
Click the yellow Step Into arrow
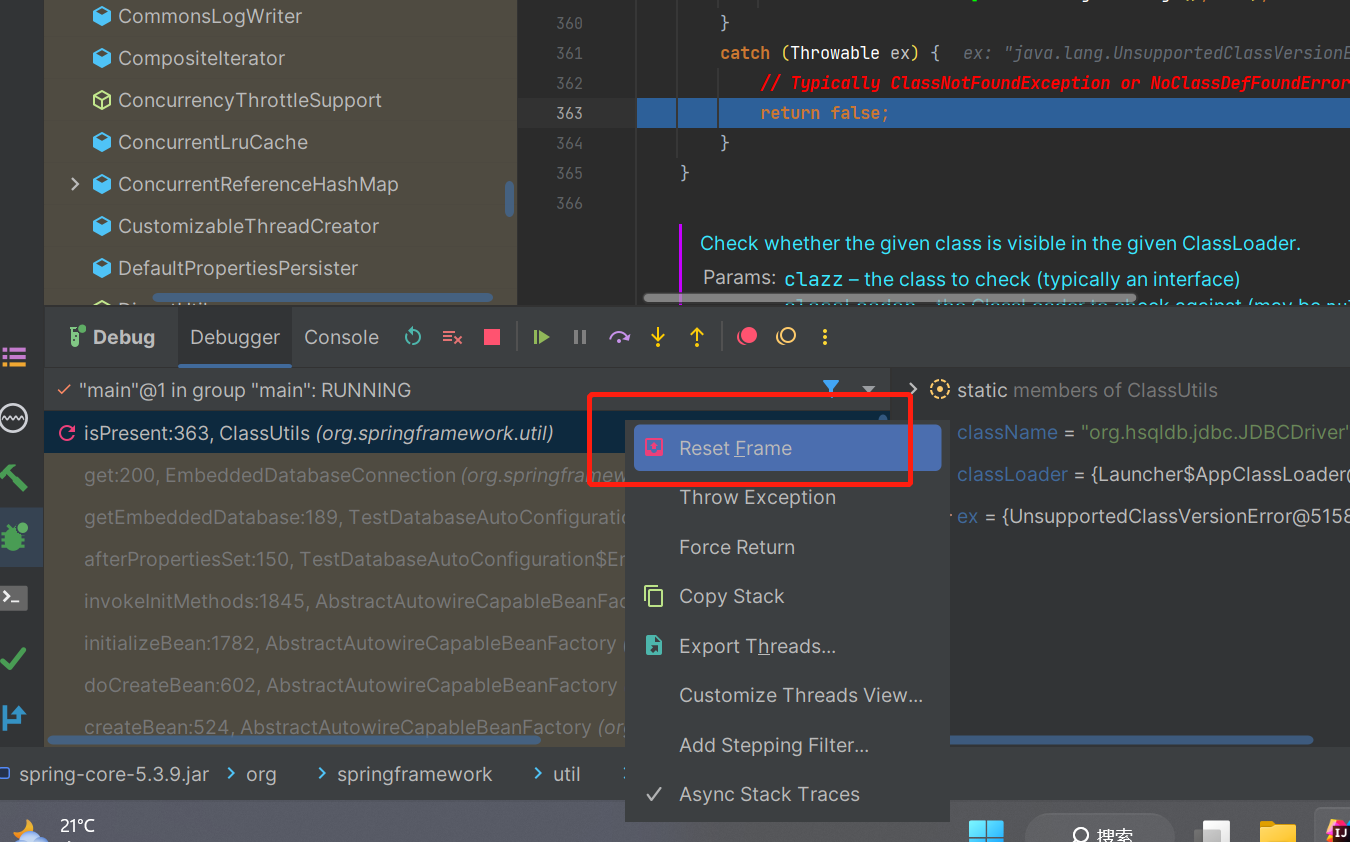tap(658, 337)
